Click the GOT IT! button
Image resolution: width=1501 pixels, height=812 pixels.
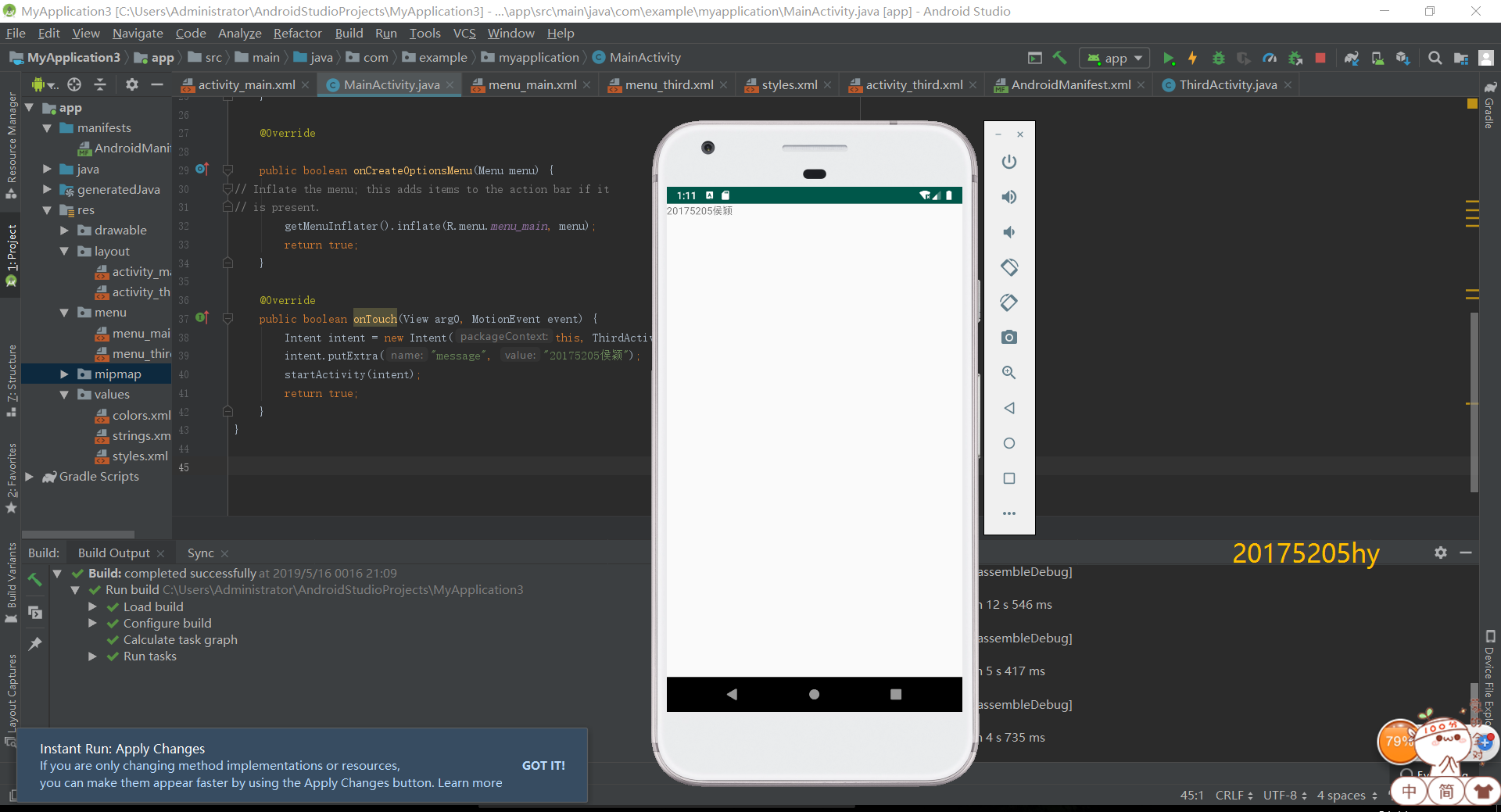(x=543, y=766)
